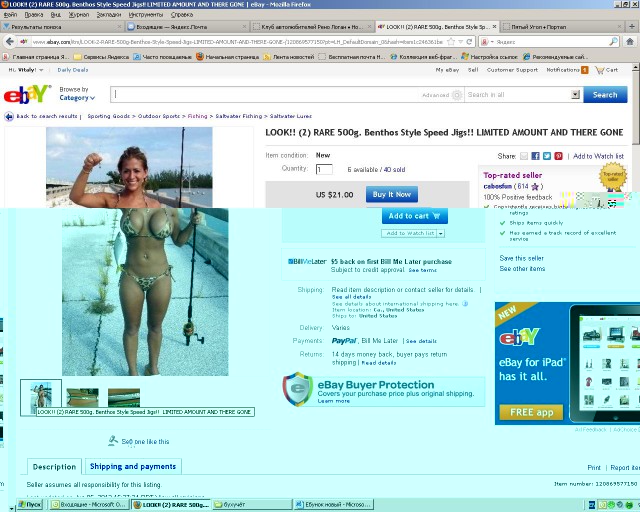The image size is (640, 512).
Task: Switch to the Пятый Угол Портал tab
Action: point(562,27)
